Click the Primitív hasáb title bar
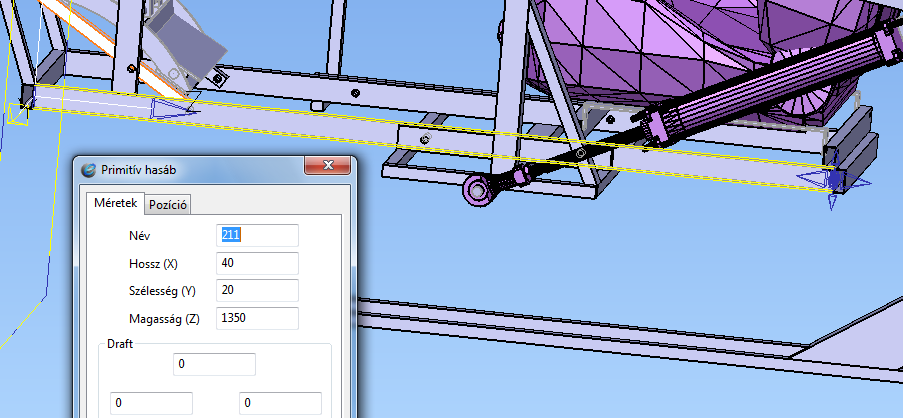 point(200,171)
